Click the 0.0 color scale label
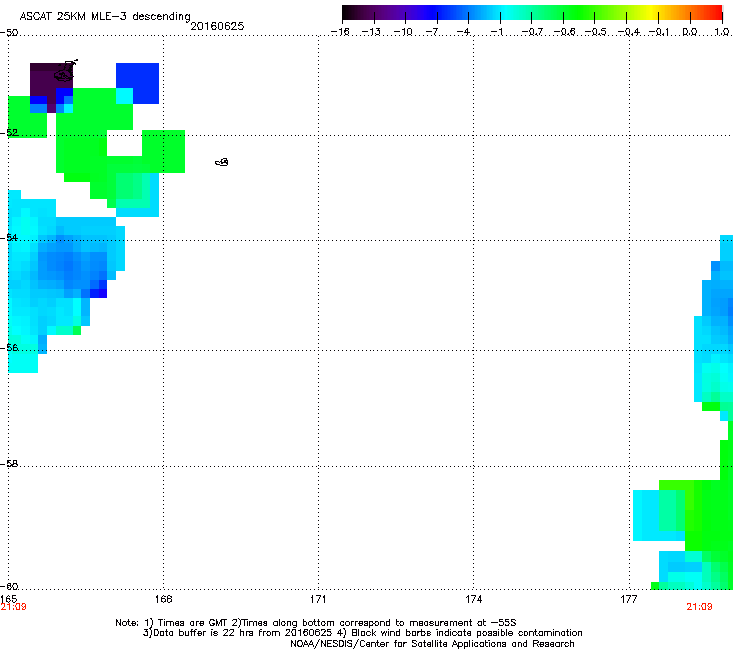Viewport: 740px width, 650px height. (x=690, y=32)
